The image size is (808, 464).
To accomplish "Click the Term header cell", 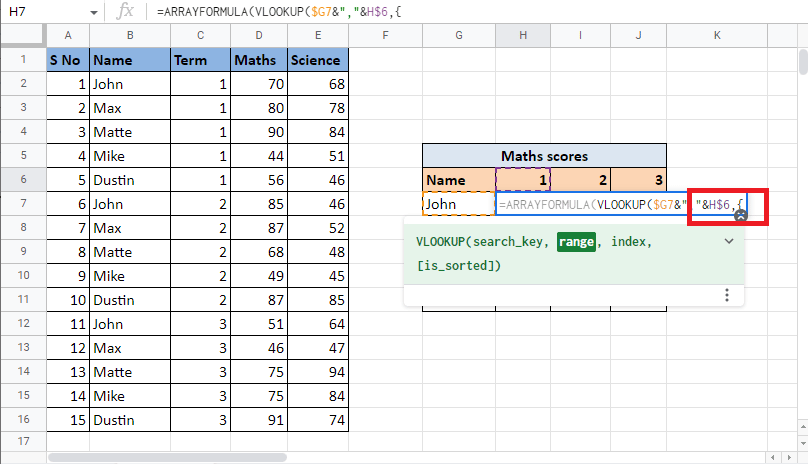I will coord(200,60).
